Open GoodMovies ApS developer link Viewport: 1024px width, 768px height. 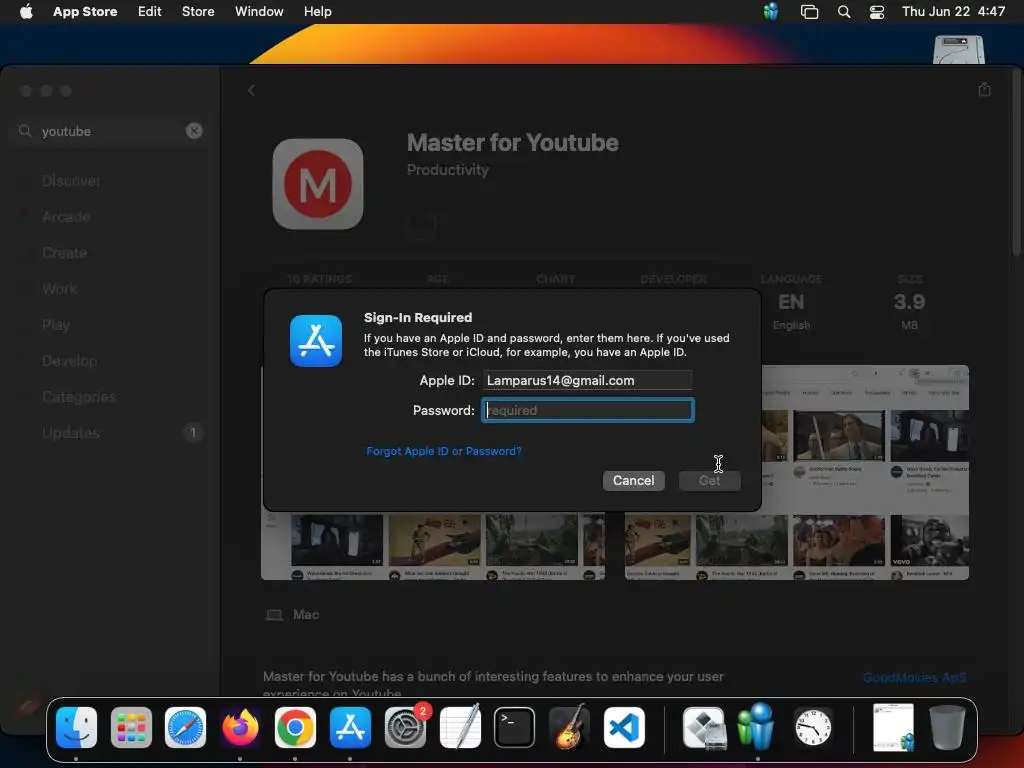click(914, 677)
